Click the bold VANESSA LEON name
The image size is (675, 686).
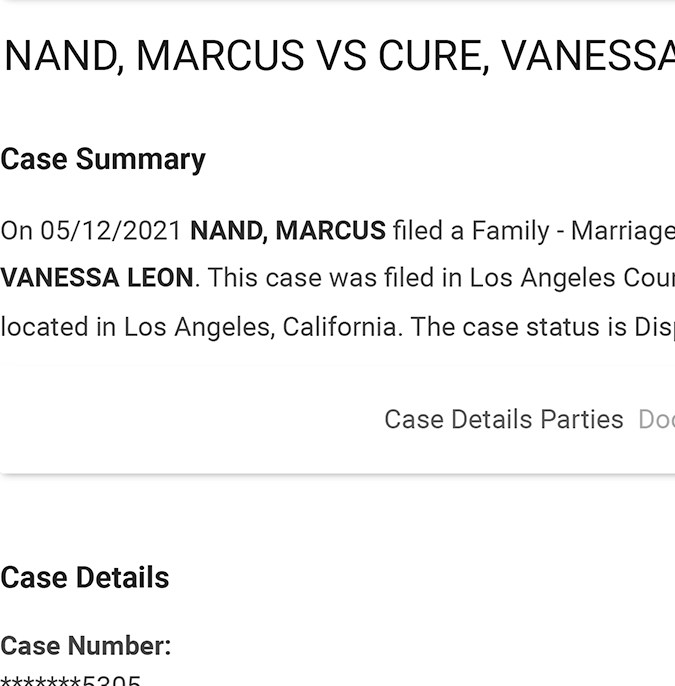[x=97, y=277]
